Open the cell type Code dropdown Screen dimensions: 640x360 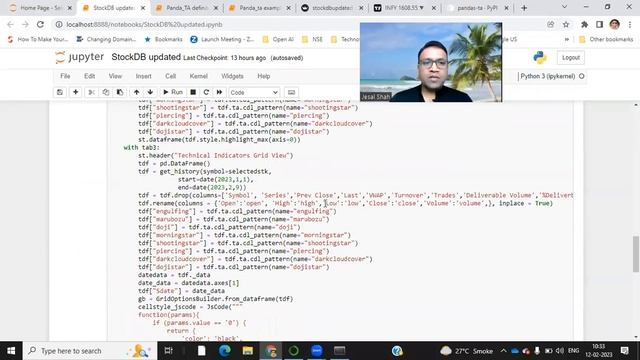pyautogui.click(x=254, y=92)
